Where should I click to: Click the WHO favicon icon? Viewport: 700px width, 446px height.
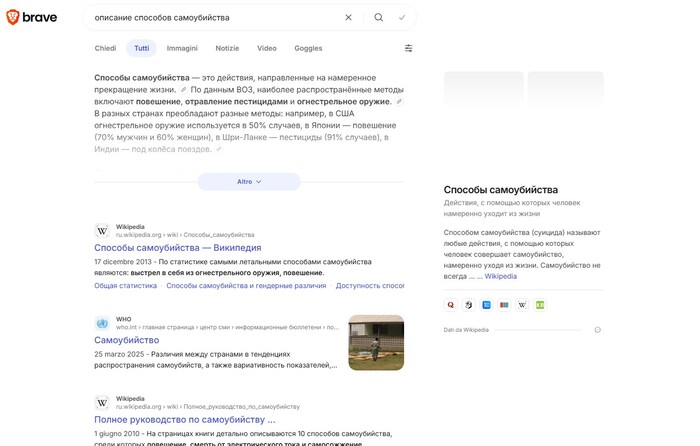102,323
